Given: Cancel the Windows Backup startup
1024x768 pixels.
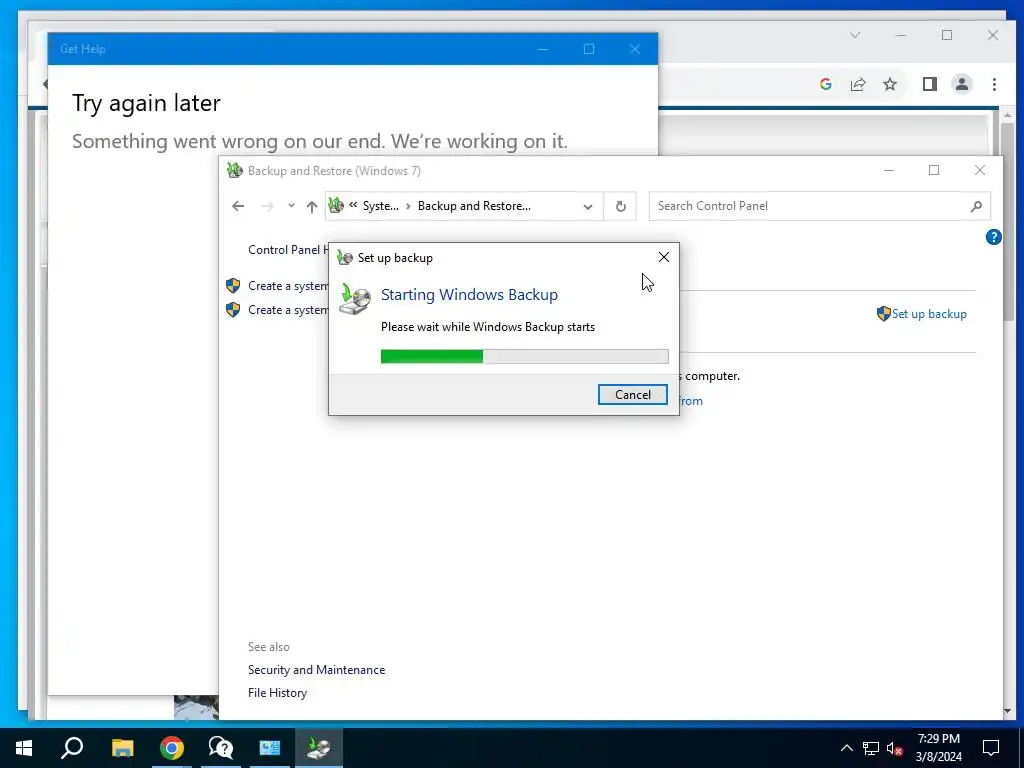Looking at the screenshot, I should coord(632,394).
